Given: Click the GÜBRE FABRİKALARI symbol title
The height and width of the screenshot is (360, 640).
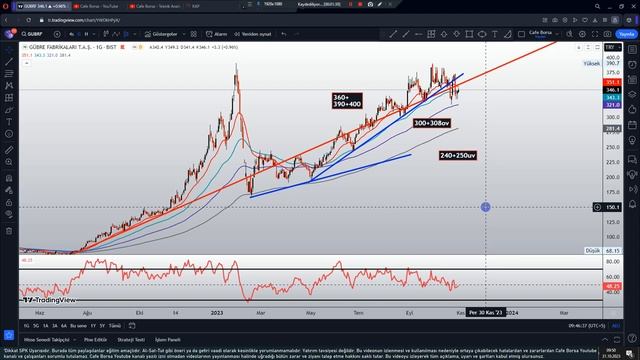Looking at the screenshot, I should (x=73, y=47).
